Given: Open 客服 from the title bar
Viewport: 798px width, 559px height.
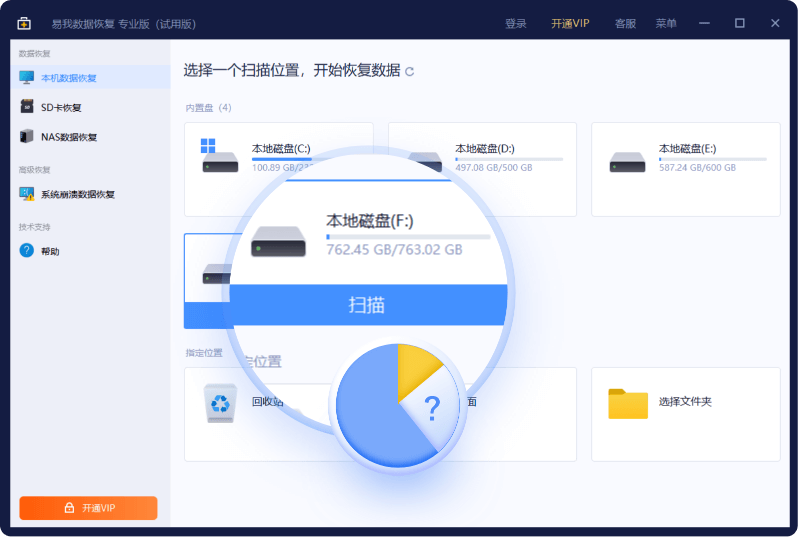Looking at the screenshot, I should pos(625,23).
